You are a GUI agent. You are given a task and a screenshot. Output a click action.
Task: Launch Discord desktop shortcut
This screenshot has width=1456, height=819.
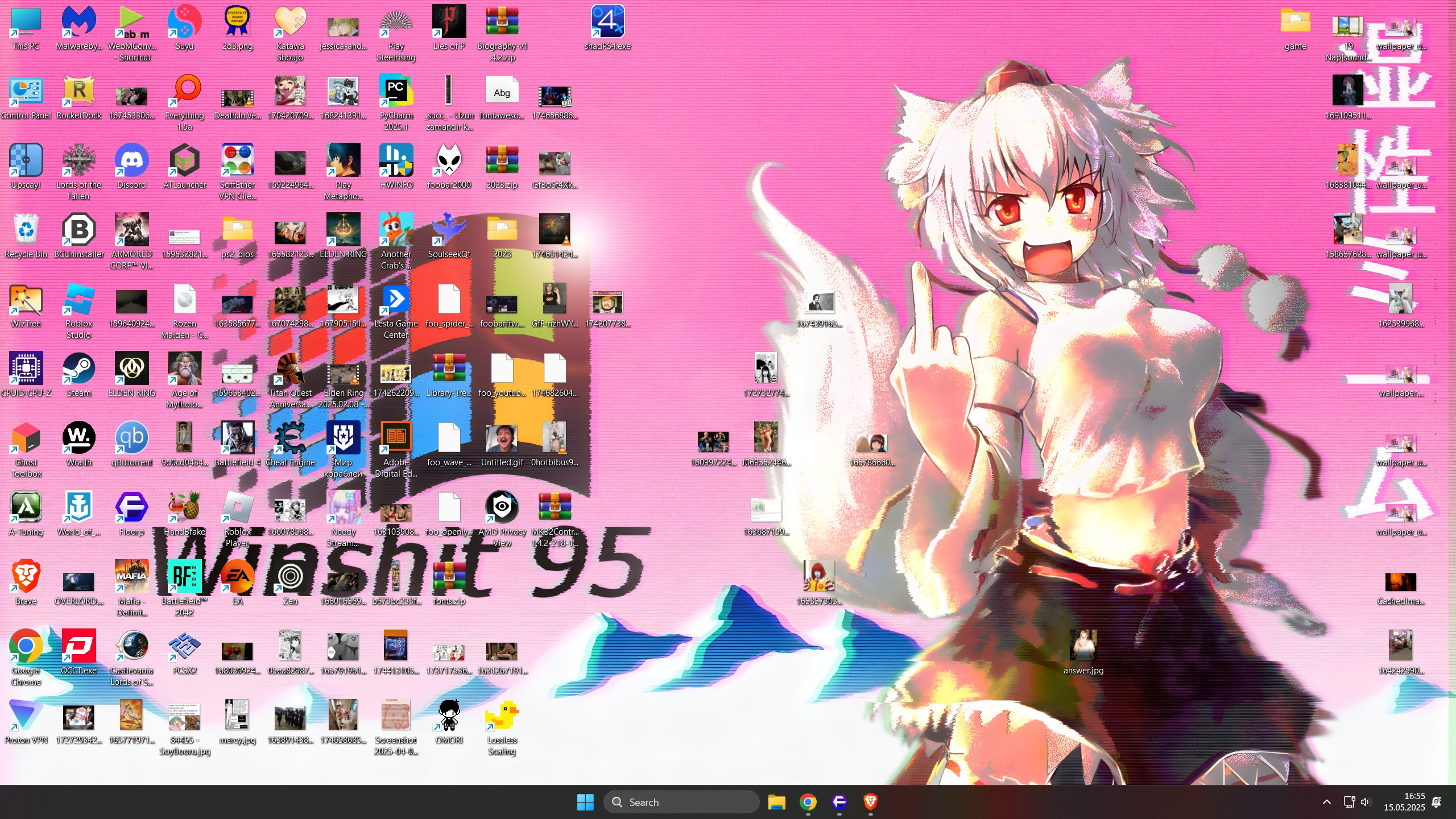point(132,167)
